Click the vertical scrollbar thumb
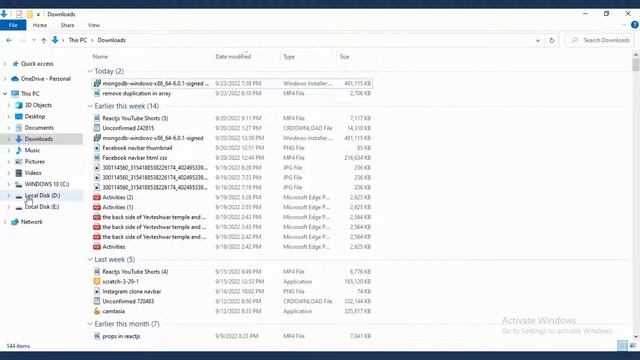This screenshot has width=640, height=360. 636,64
